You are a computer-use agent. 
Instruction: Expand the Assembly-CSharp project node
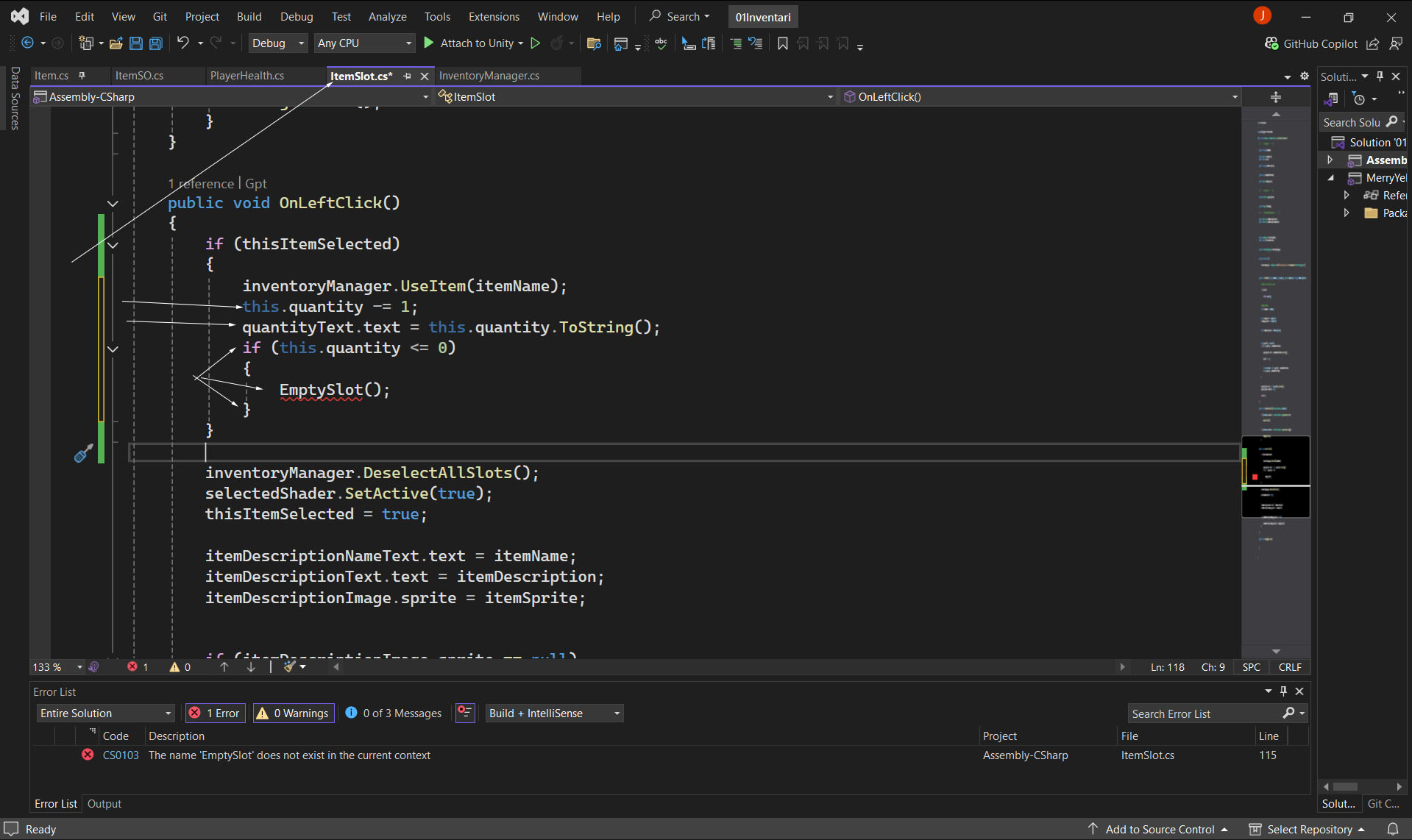click(x=1330, y=160)
